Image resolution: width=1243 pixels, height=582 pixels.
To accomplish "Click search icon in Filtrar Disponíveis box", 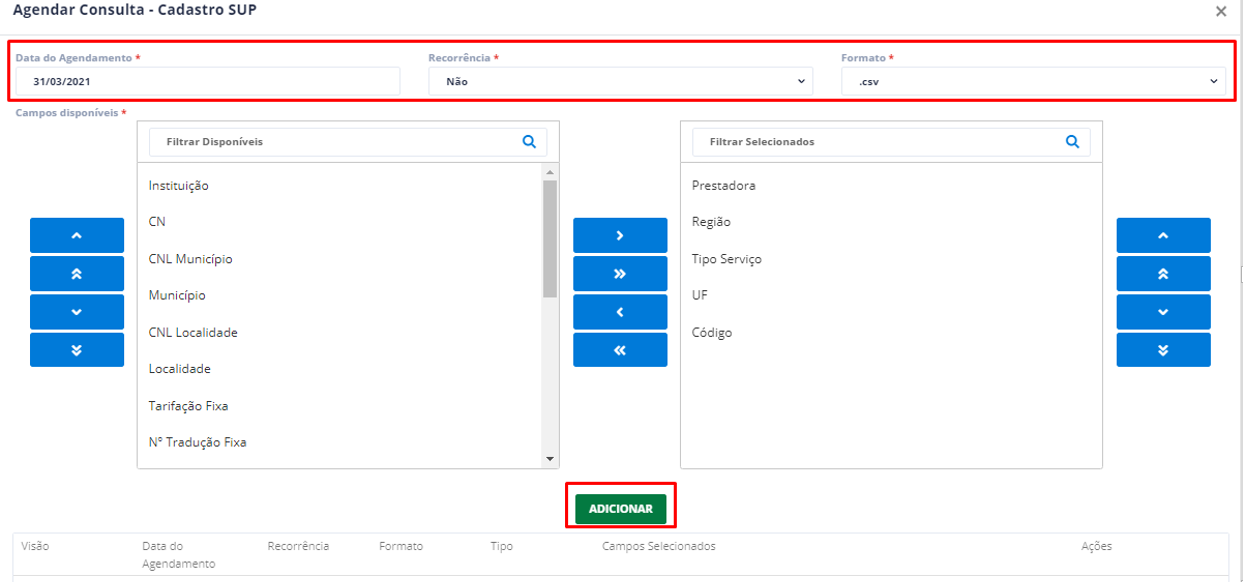I will point(529,142).
